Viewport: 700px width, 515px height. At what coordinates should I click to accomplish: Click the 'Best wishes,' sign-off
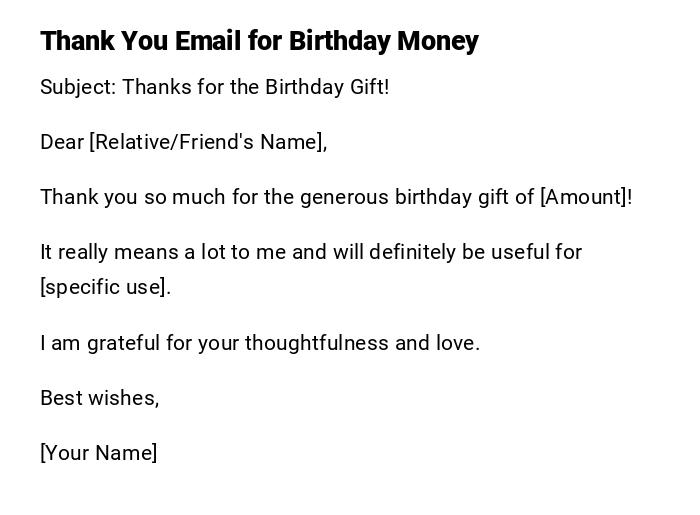coord(99,398)
